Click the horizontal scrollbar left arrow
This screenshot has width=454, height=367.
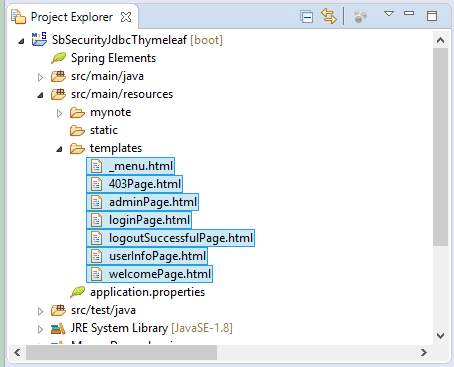pyautogui.click(x=17, y=352)
